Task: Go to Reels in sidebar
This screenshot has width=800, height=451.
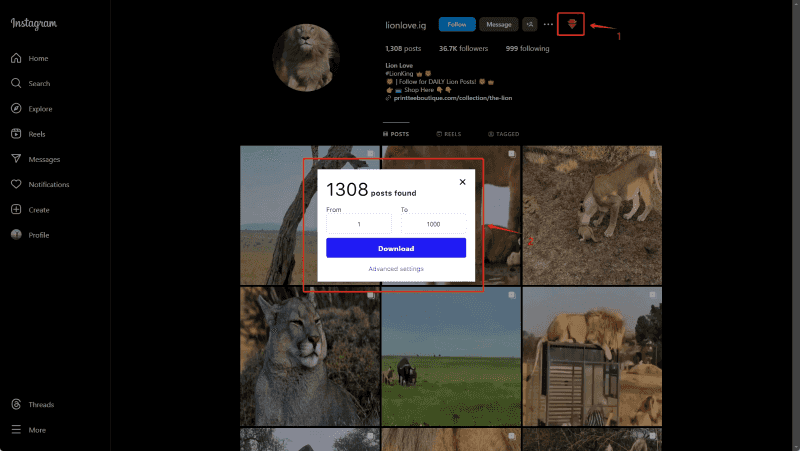Action: point(16,134)
